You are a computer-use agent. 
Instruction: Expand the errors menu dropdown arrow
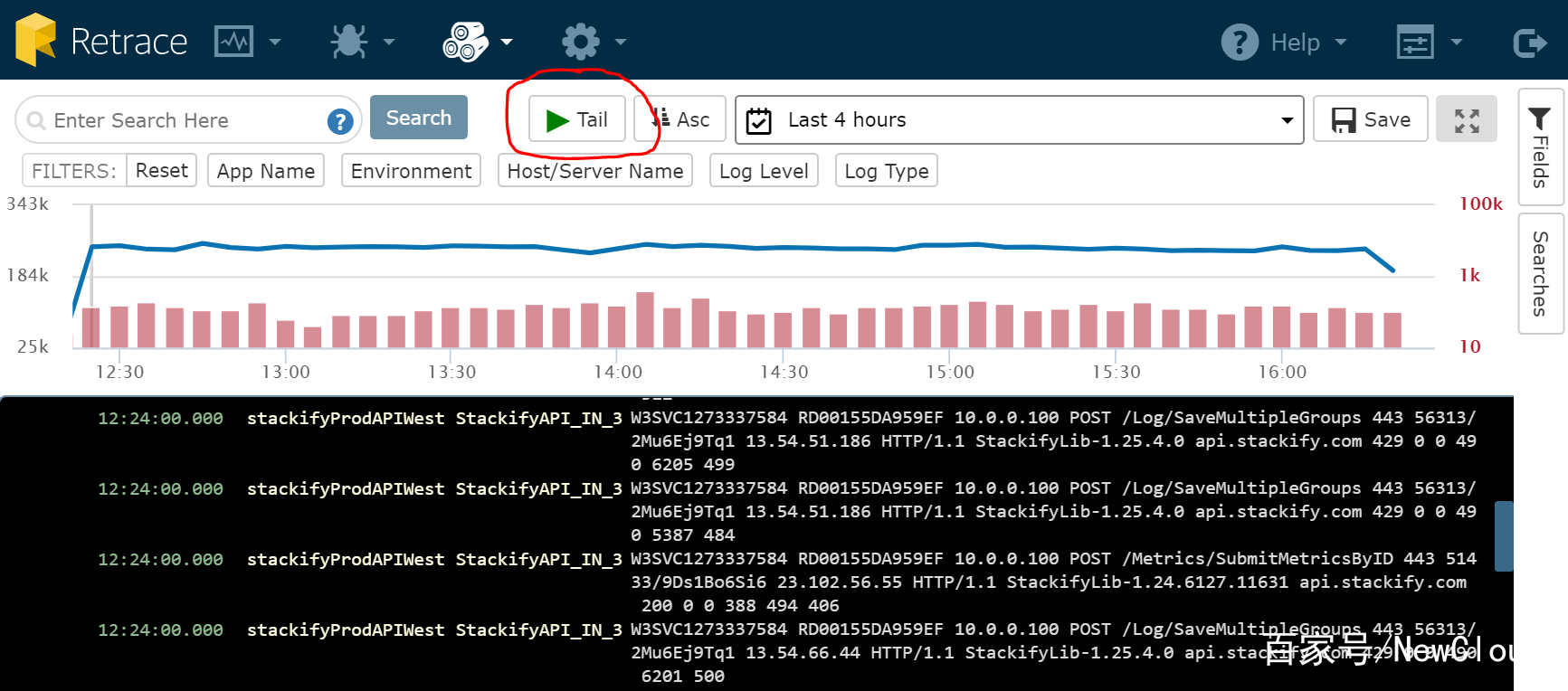point(389,42)
